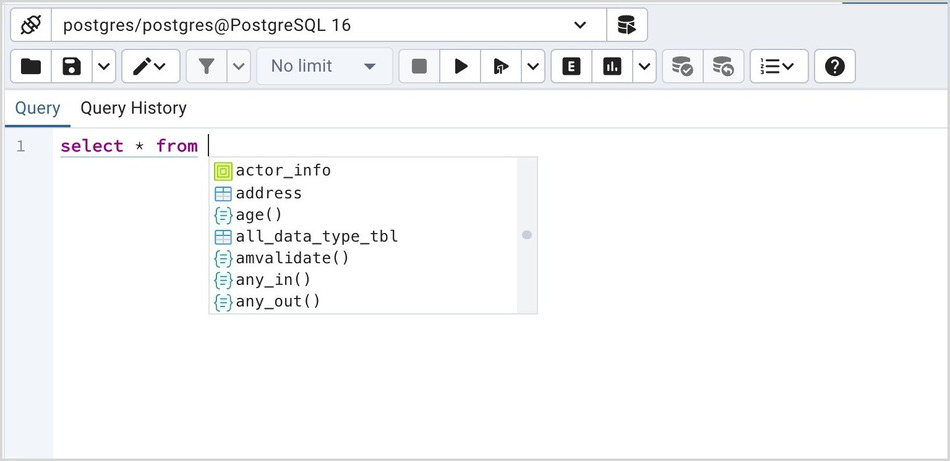
Task: Click the Explain Analyze chart icon
Action: coord(612,66)
